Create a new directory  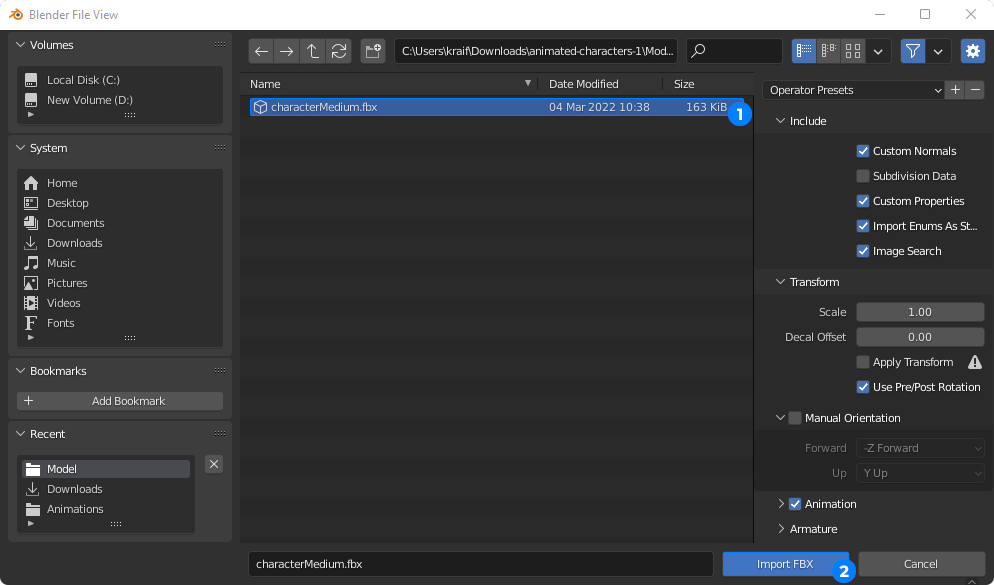373,51
